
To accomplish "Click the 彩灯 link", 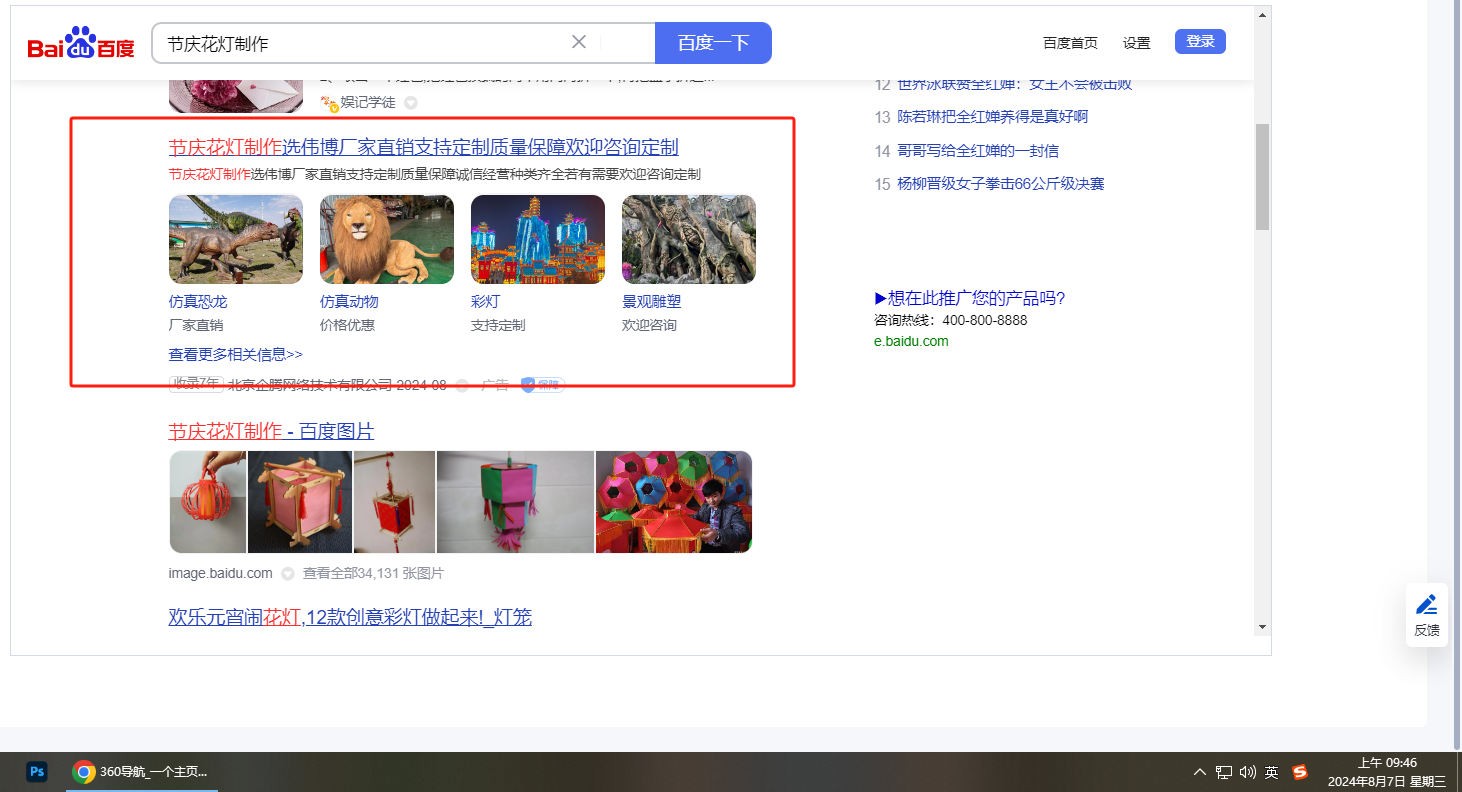I will pyautogui.click(x=485, y=302).
